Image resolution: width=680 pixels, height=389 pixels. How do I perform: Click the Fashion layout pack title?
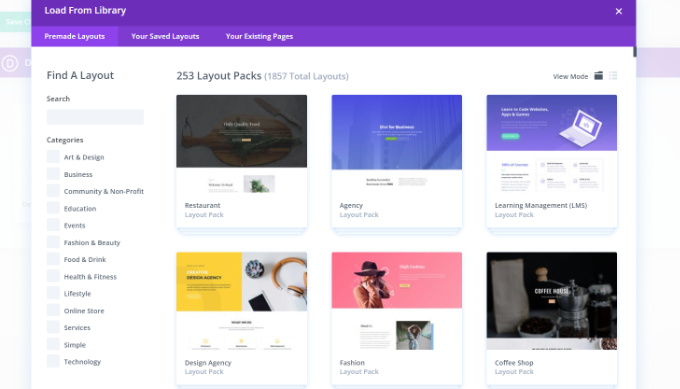[x=352, y=363]
